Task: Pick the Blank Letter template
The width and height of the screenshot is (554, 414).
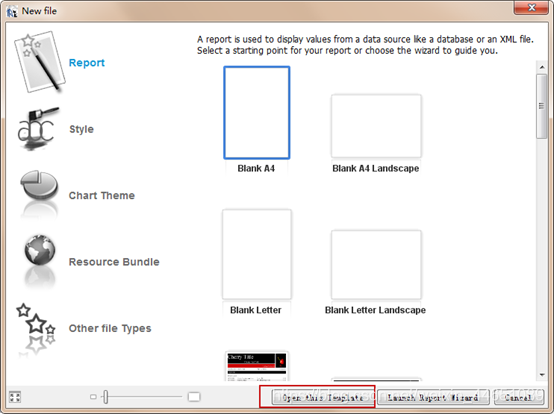Action: click(x=257, y=254)
